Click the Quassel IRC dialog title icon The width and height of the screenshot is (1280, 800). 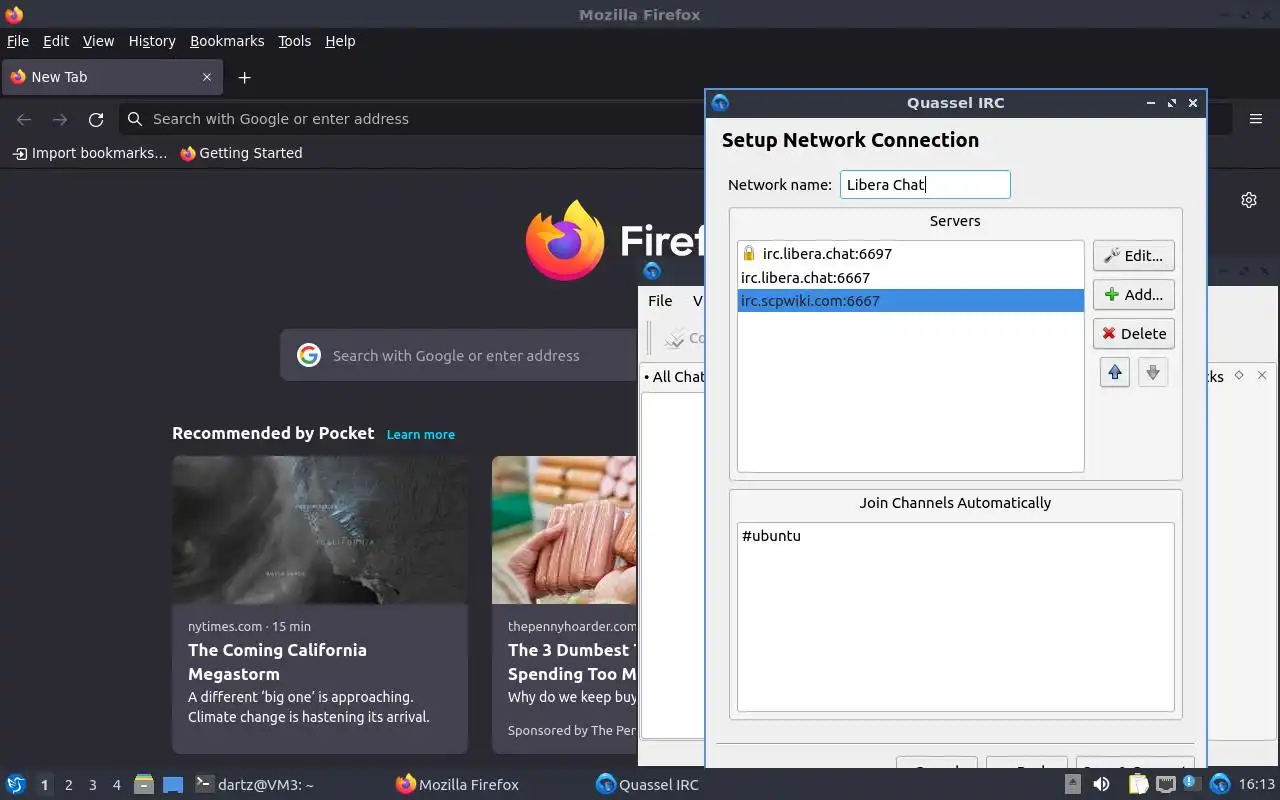click(720, 103)
